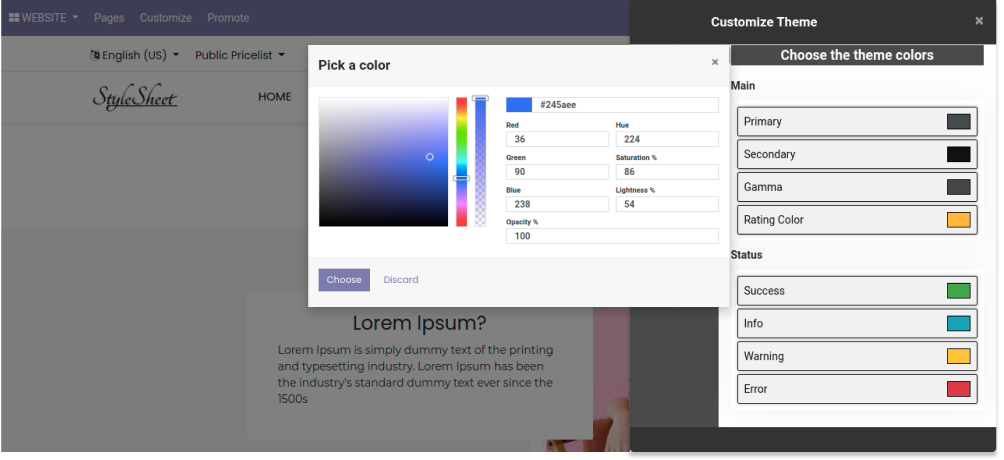Click the Secondary black swatch
This screenshot has width=1004, height=460.
point(959,154)
